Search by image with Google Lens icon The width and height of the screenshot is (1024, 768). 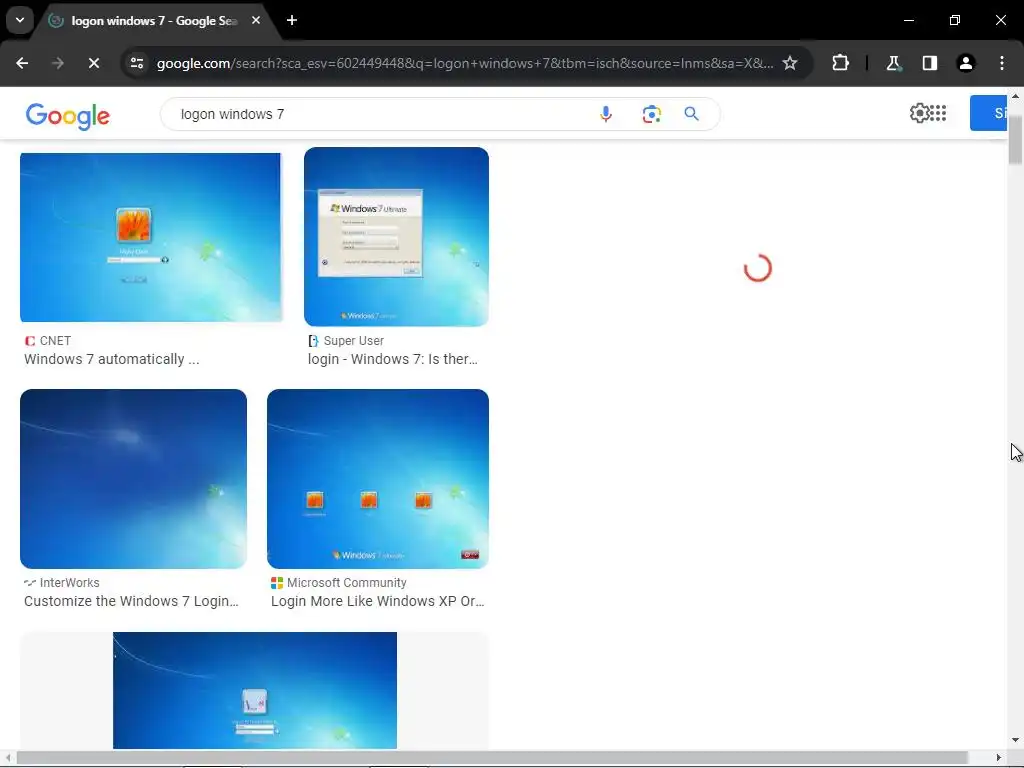651,114
